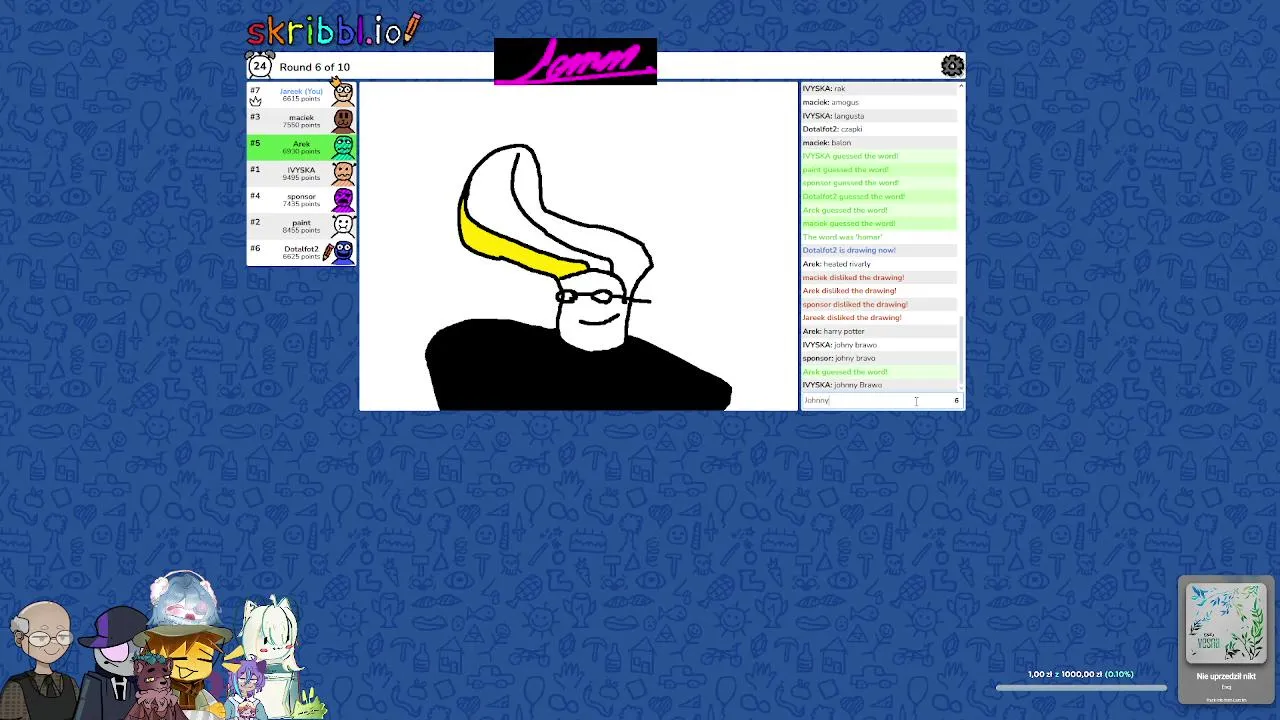Click '9495 points' under IVYSKA
This screenshot has height=720, width=1280.
[301, 177]
